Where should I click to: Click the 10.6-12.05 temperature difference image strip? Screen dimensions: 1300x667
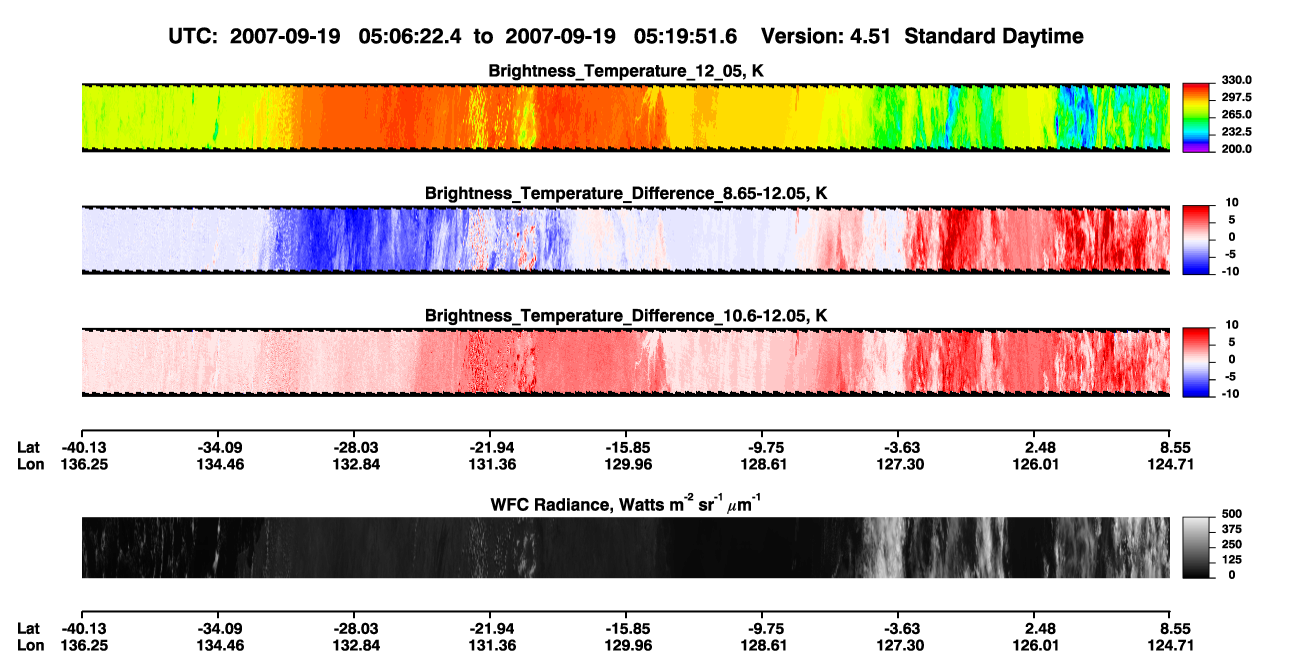pos(625,361)
